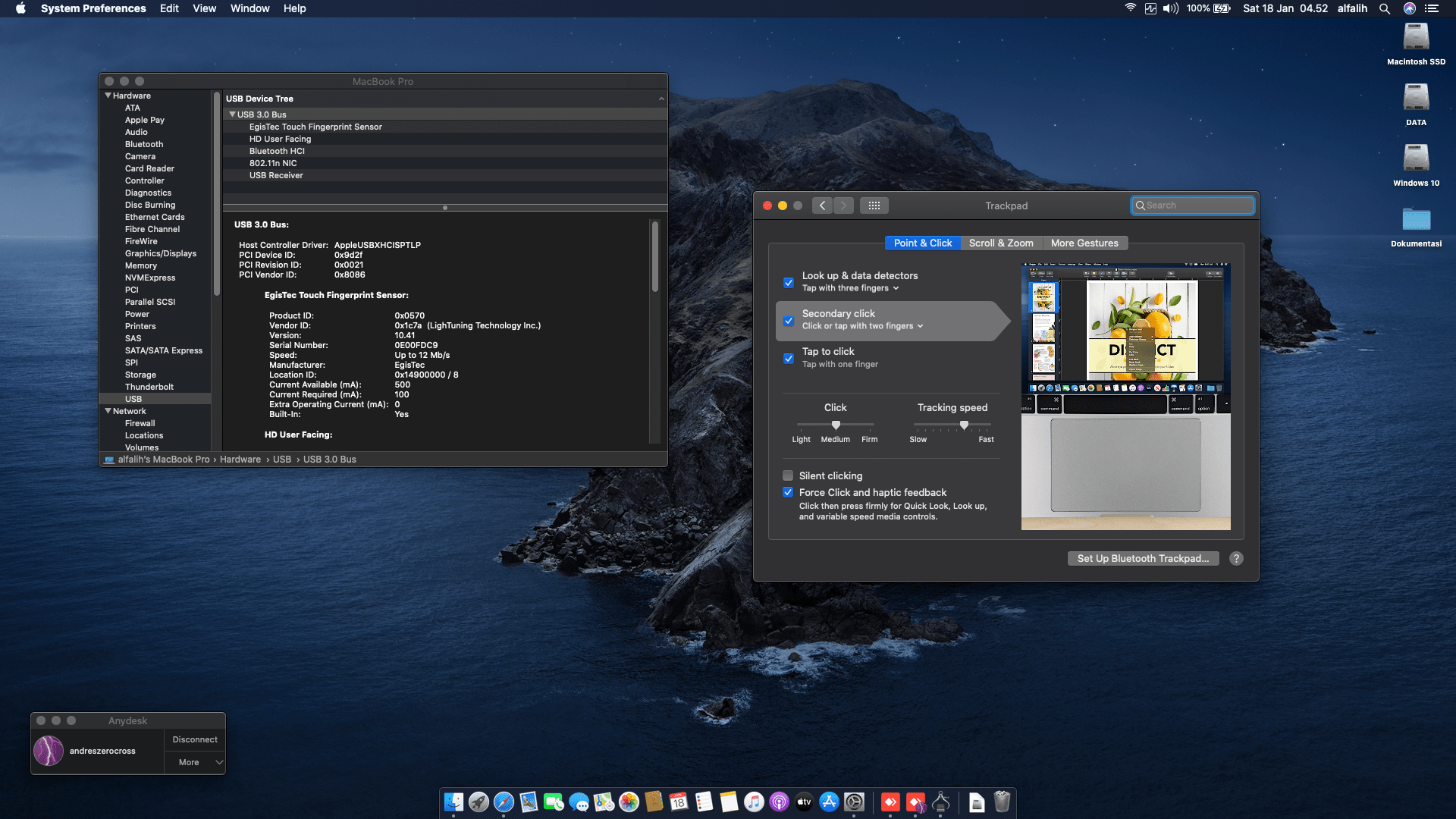
Task: Open the Window menu in menu bar
Action: point(249,8)
